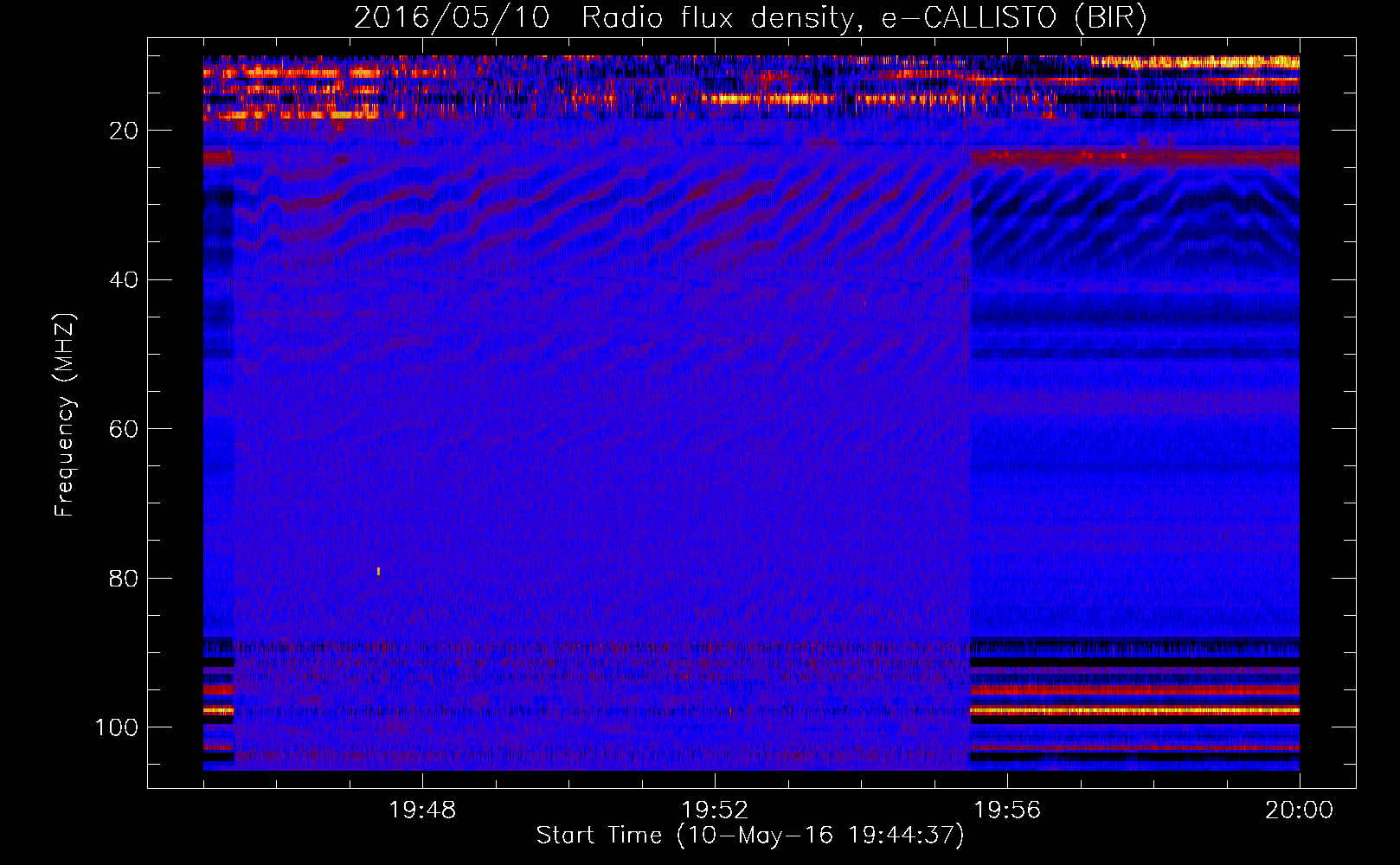Viewport: 1400px width, 865px height.
Task: Select the 20:00 time tick label
Action: [1299, 810]
